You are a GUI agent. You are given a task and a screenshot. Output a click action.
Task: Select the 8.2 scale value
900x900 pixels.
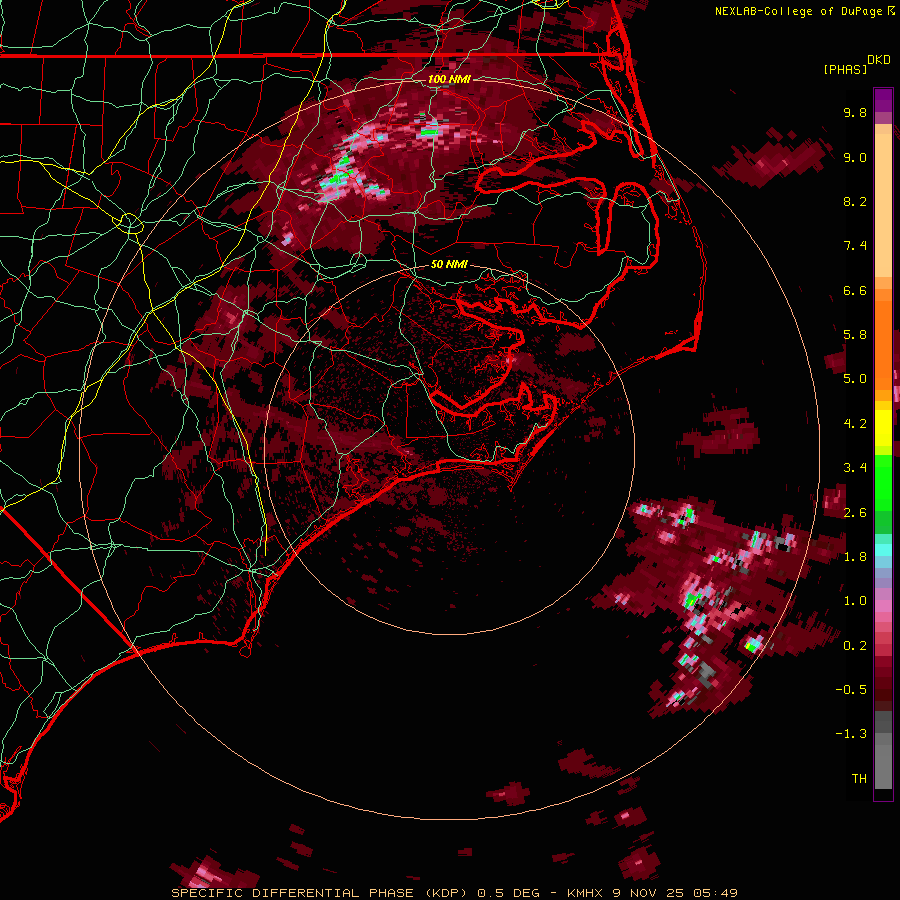point(855,201)
